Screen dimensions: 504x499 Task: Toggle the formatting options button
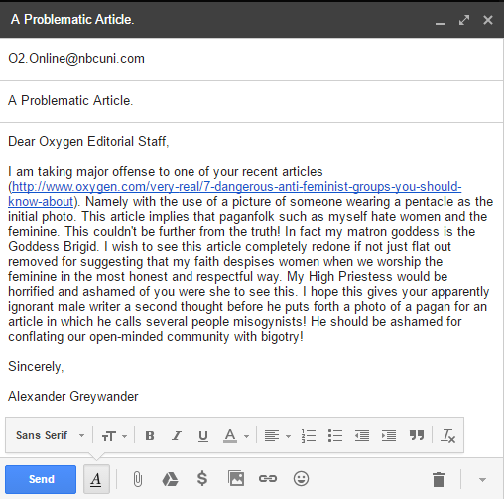click(x=96, y=479)
